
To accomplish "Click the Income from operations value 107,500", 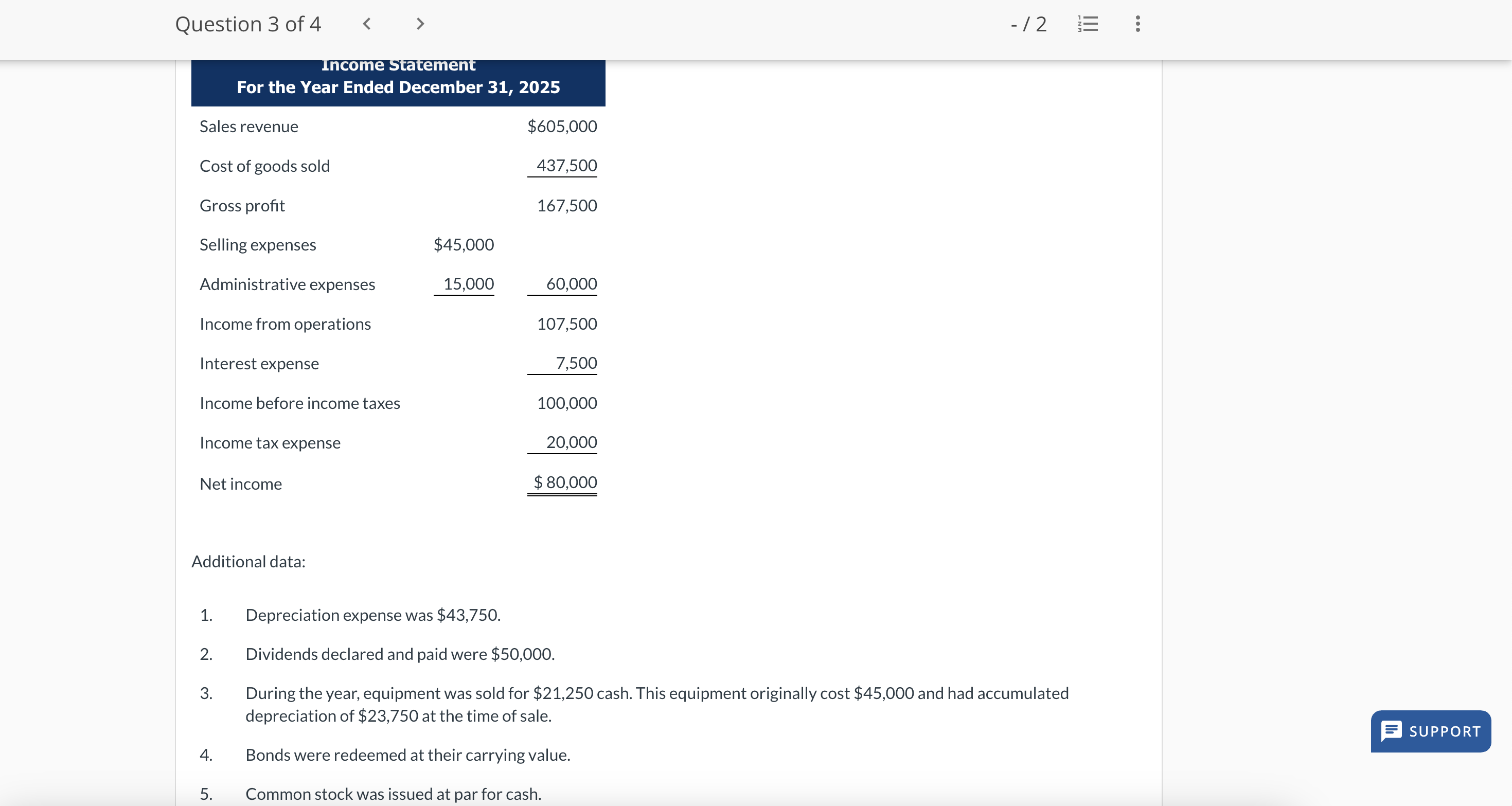I will click(x=566, y=324).
